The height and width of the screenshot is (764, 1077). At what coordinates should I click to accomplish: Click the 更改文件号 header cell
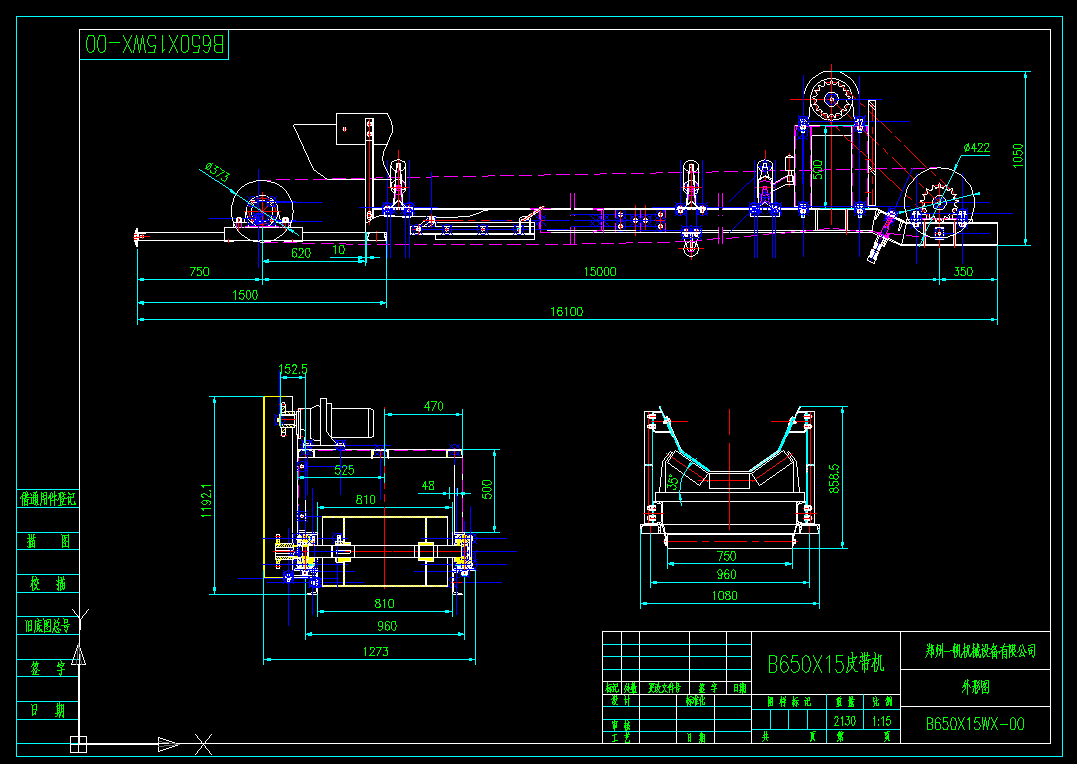pyautogui.click(x=664, y=688)
